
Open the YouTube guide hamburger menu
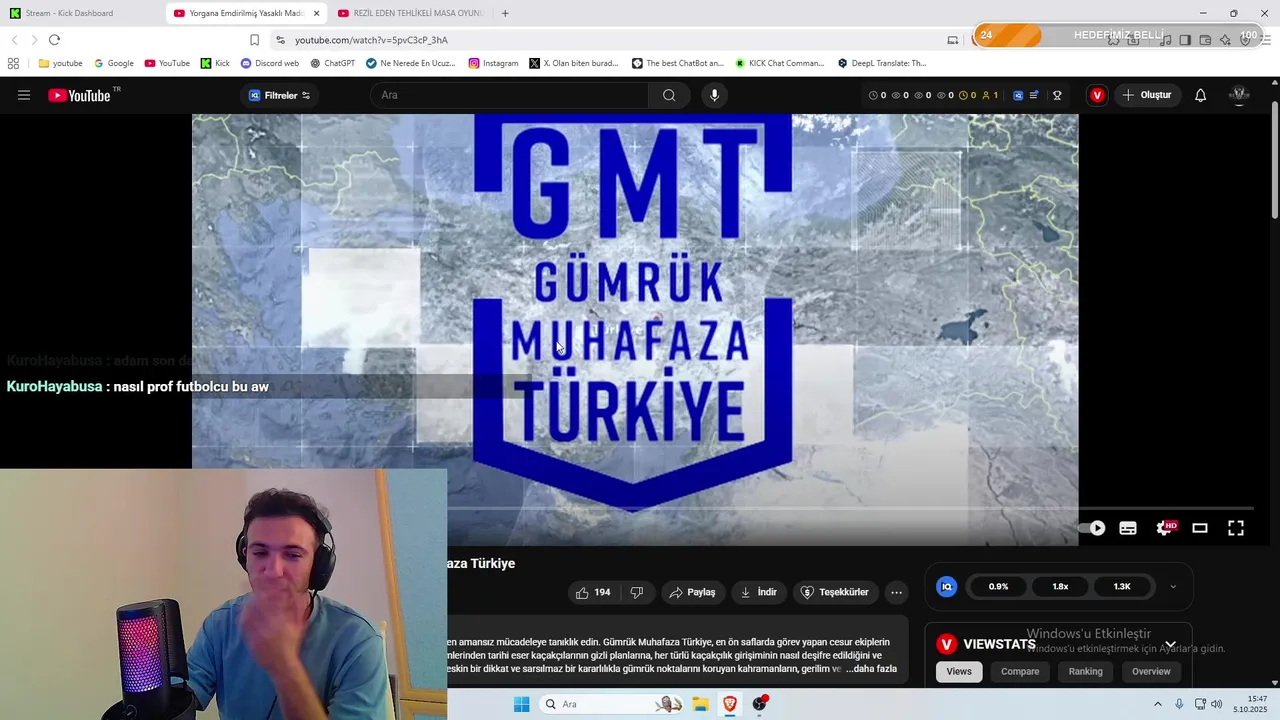coord(24,95)
